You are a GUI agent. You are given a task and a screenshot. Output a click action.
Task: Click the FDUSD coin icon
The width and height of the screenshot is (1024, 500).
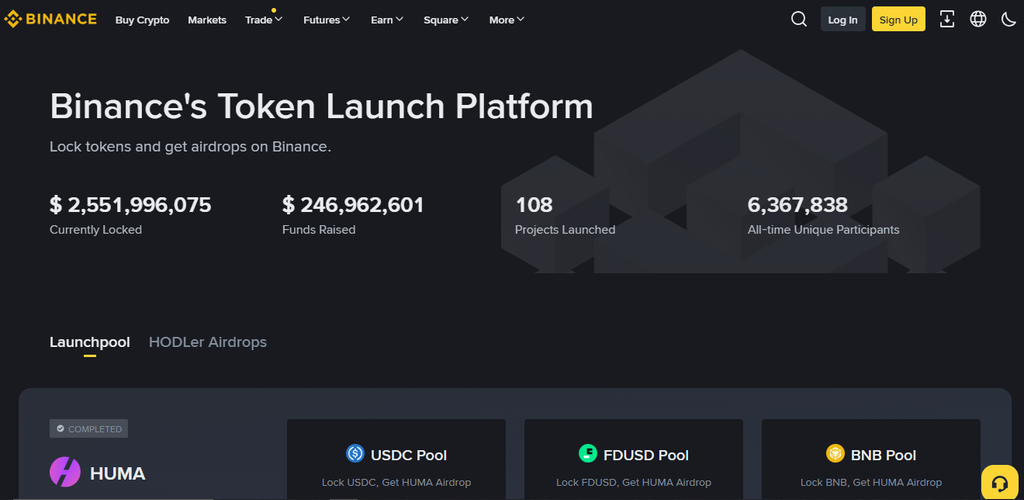tap(588, 453)
